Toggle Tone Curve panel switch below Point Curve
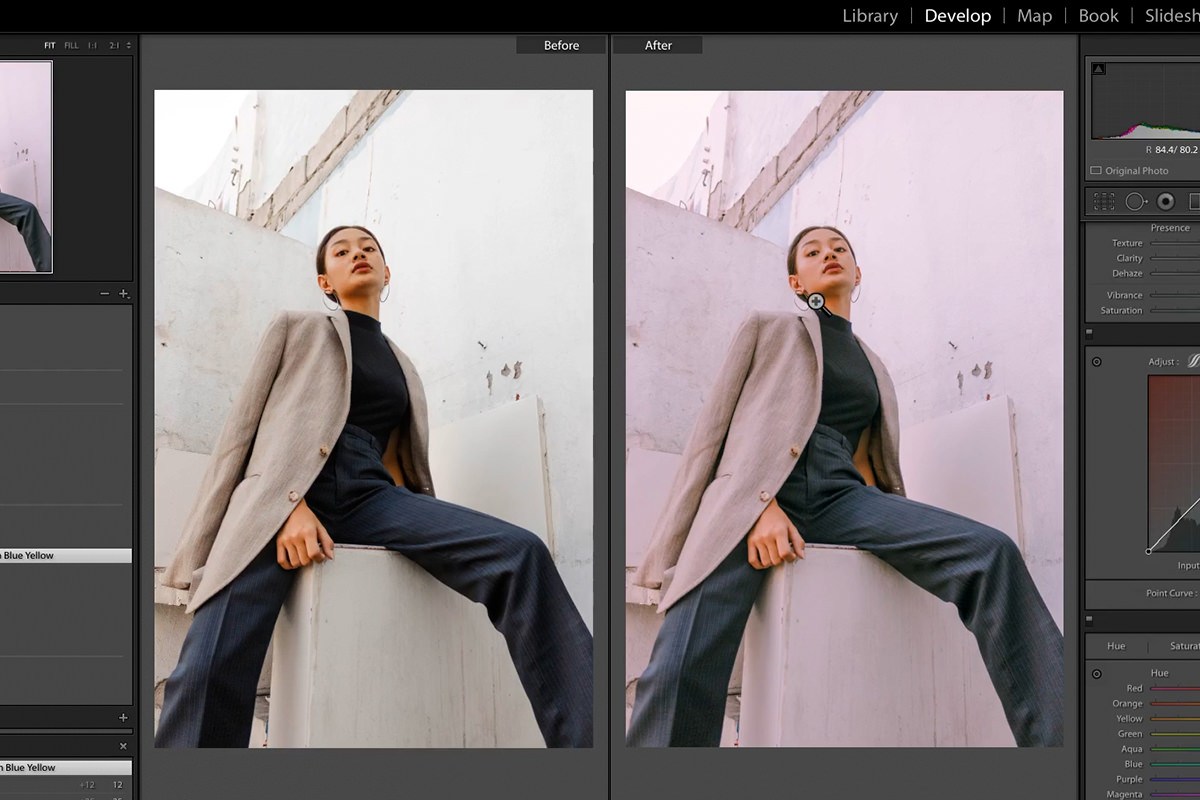The image size is (1200, 800). click(x=1090, y=619)
